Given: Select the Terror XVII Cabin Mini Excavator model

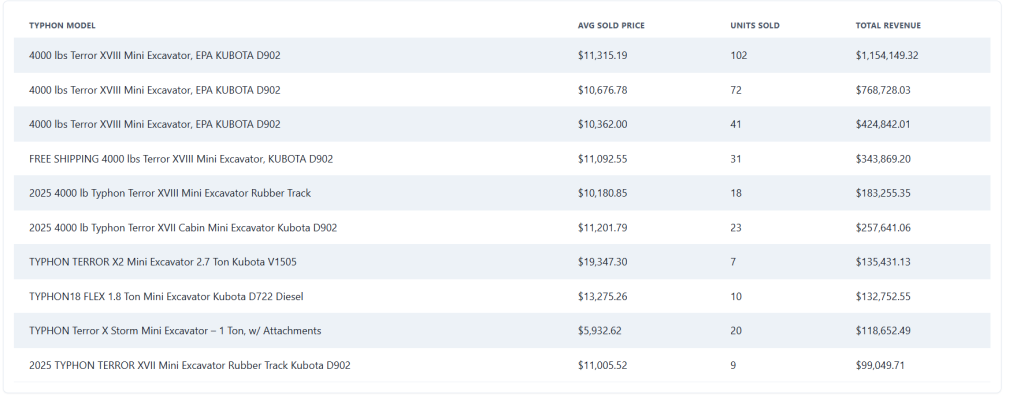Looking at the screenshot, I should tap(502, 228).
